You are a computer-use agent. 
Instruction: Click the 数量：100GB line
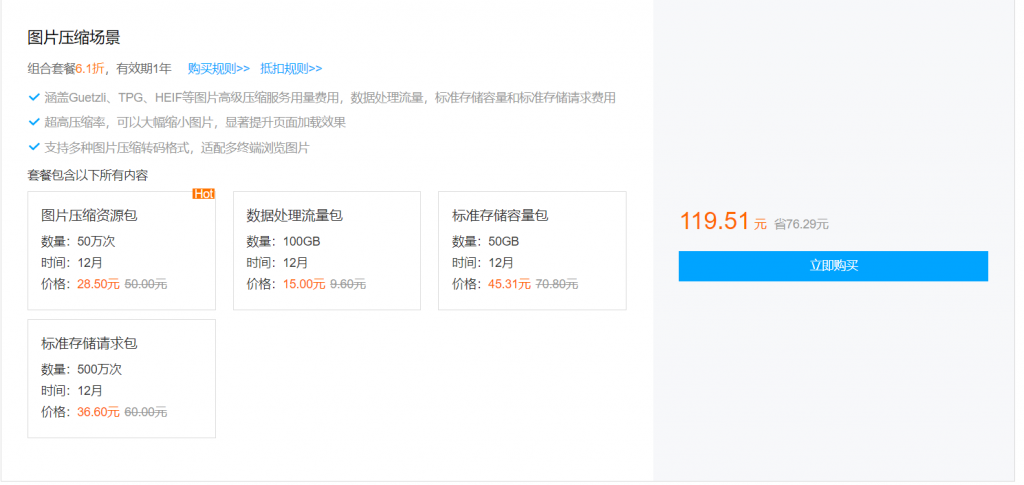pyautogui.click(x=283, y=242)
